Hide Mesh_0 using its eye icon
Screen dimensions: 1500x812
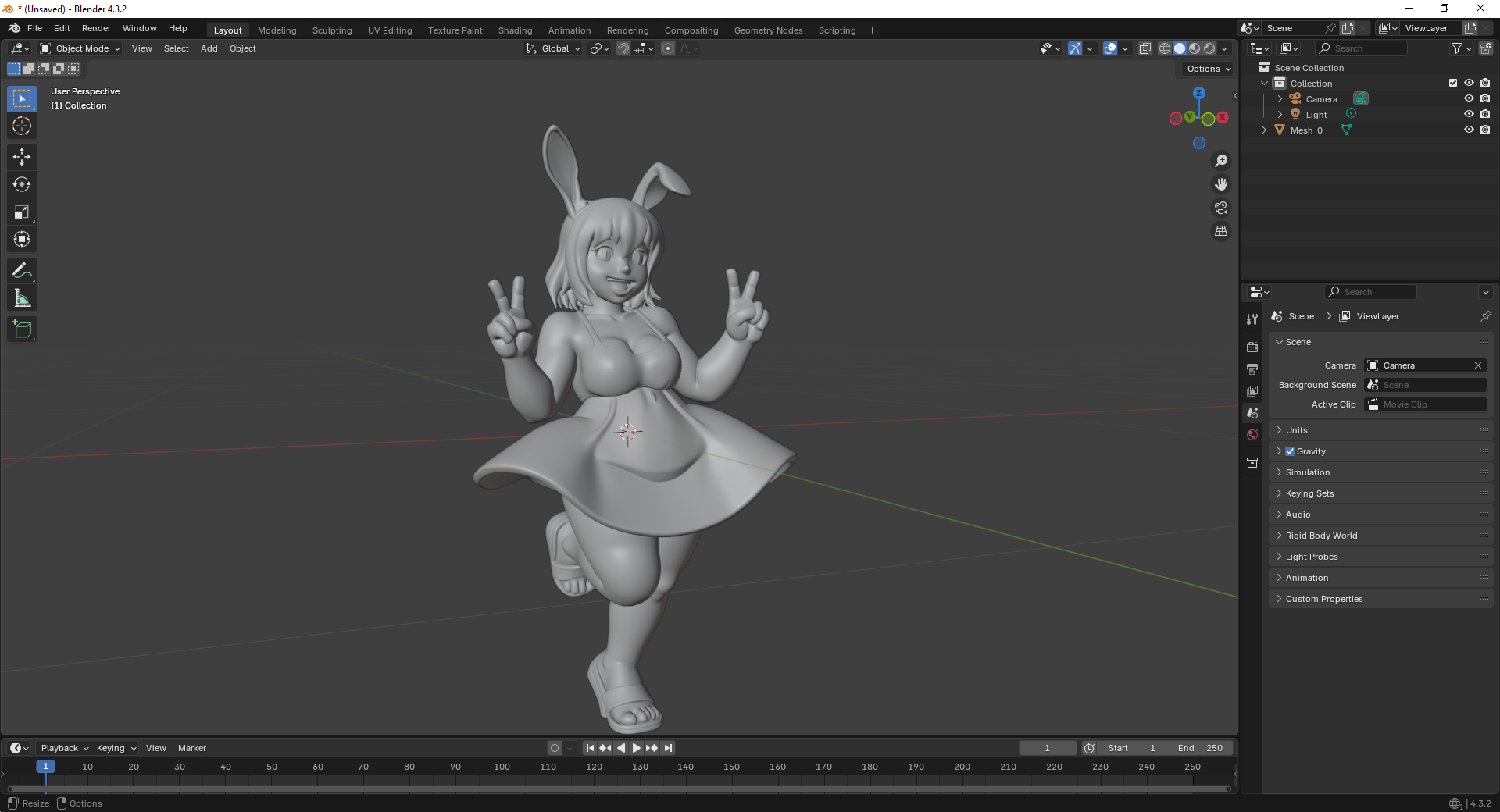pos(1469,130)
